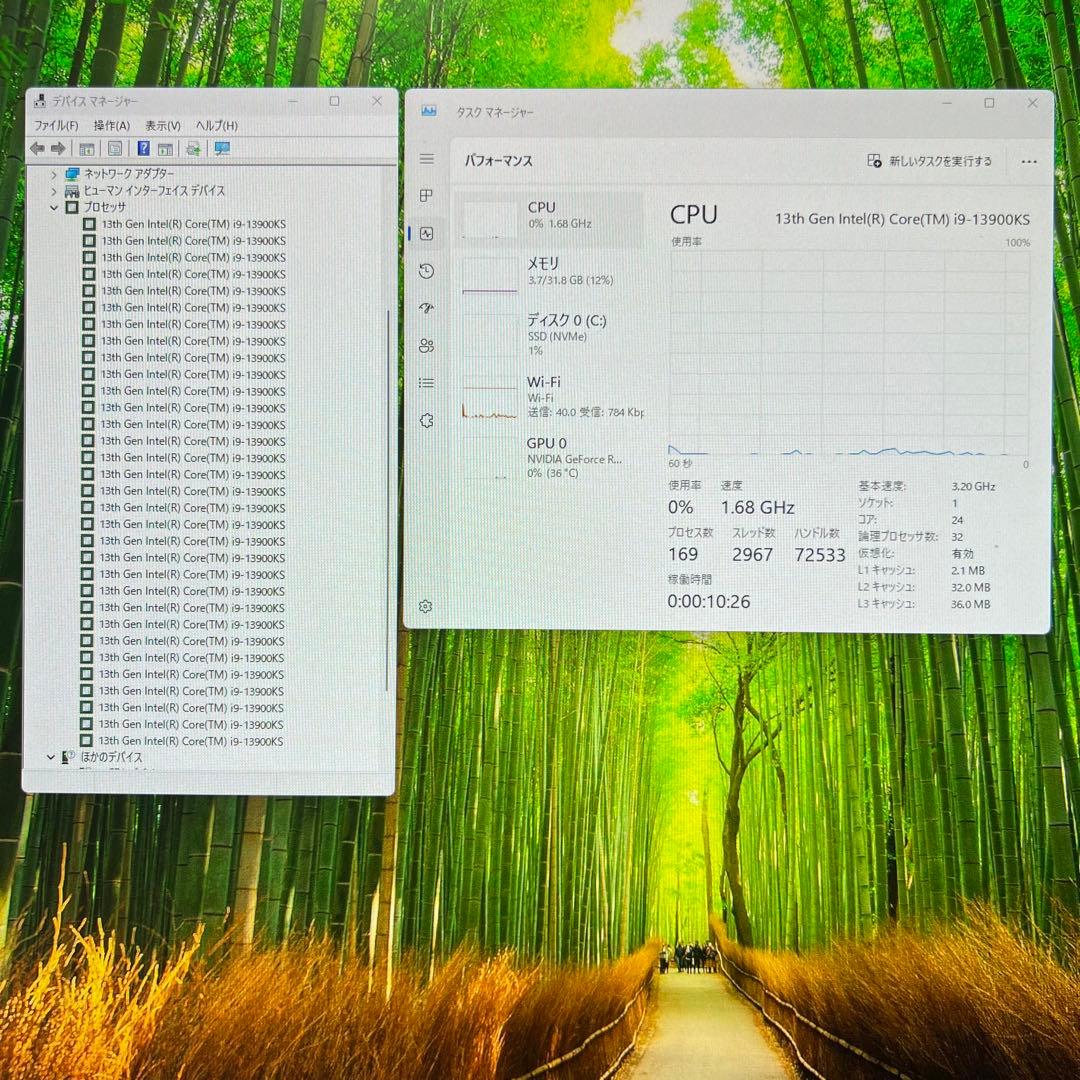The height and width of the screenshot is (1080, 1080).
Task: Open the Users view in Task Manager
Action: 426,345
